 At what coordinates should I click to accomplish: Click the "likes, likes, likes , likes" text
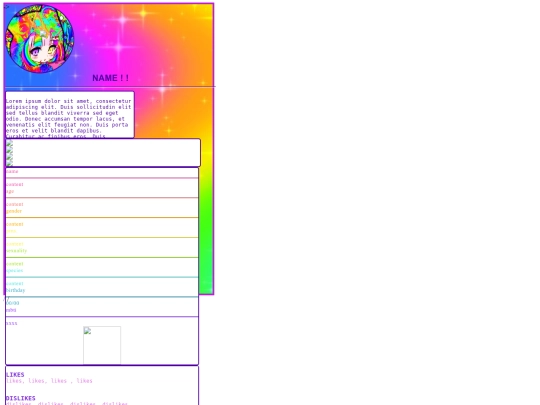[x=49, y=381]
